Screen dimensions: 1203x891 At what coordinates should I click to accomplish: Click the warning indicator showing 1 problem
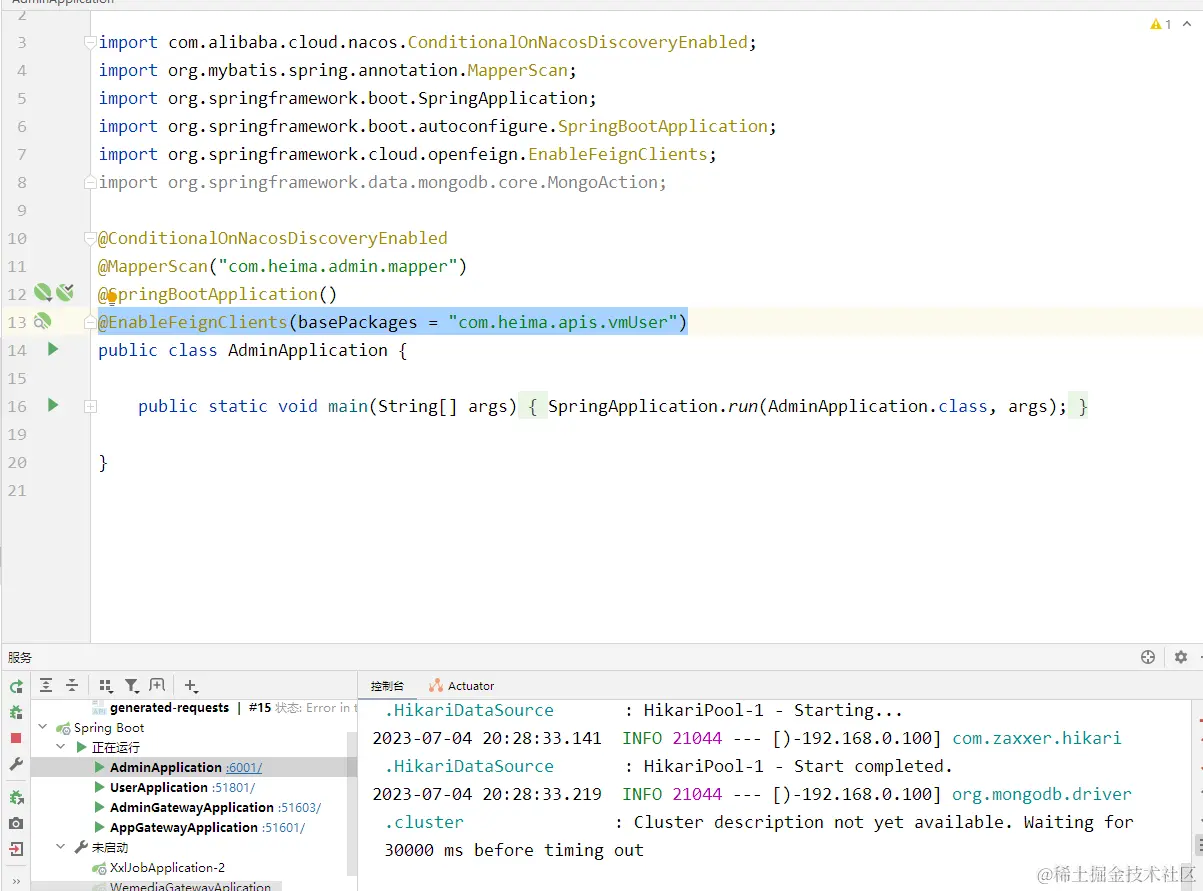point(1161,24)
